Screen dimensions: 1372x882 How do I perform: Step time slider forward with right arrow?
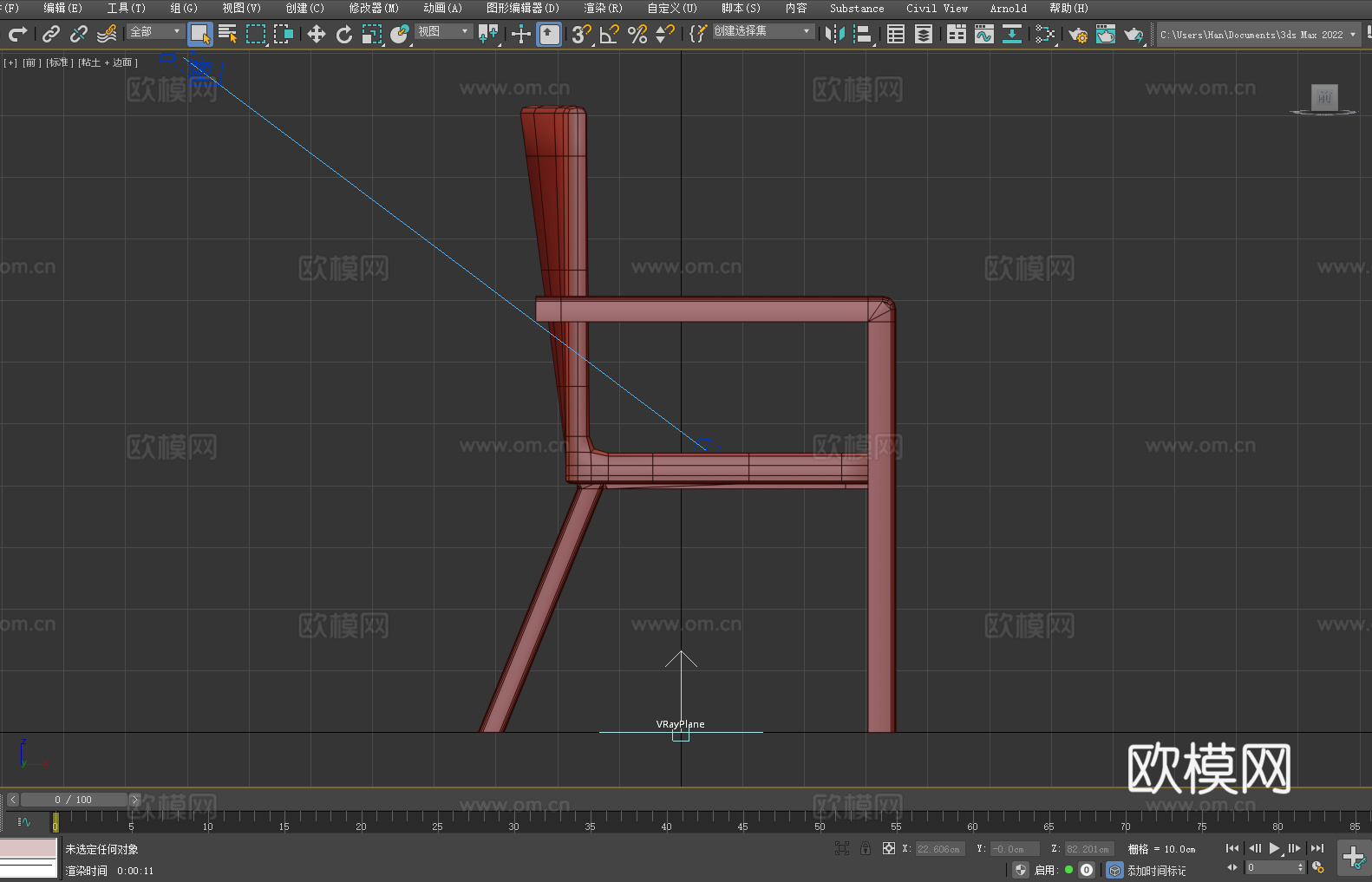[x=134, y=800]
